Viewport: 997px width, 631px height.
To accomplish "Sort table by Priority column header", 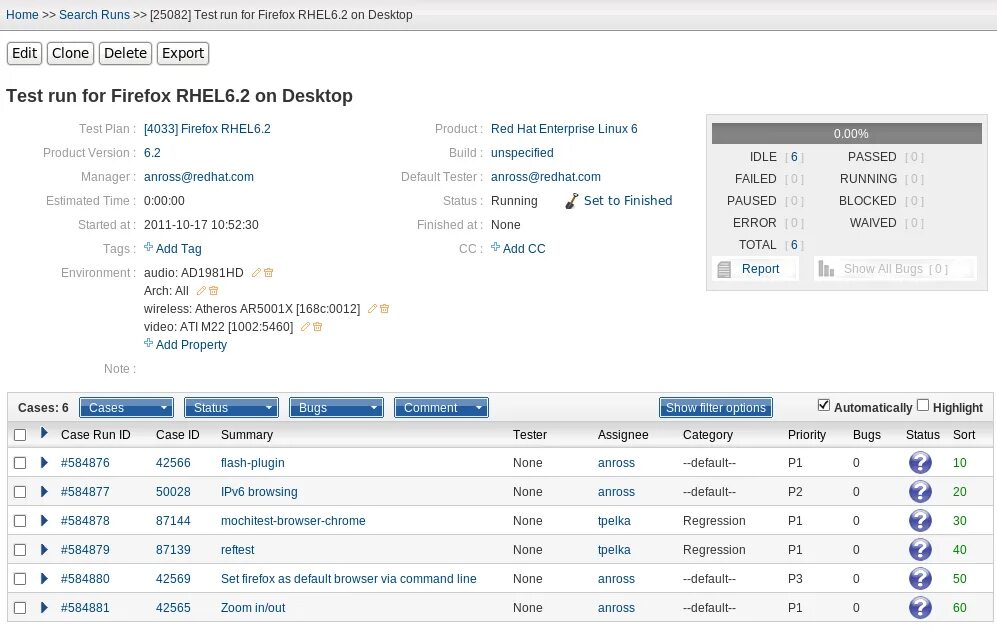I will [x=807, y=435].
